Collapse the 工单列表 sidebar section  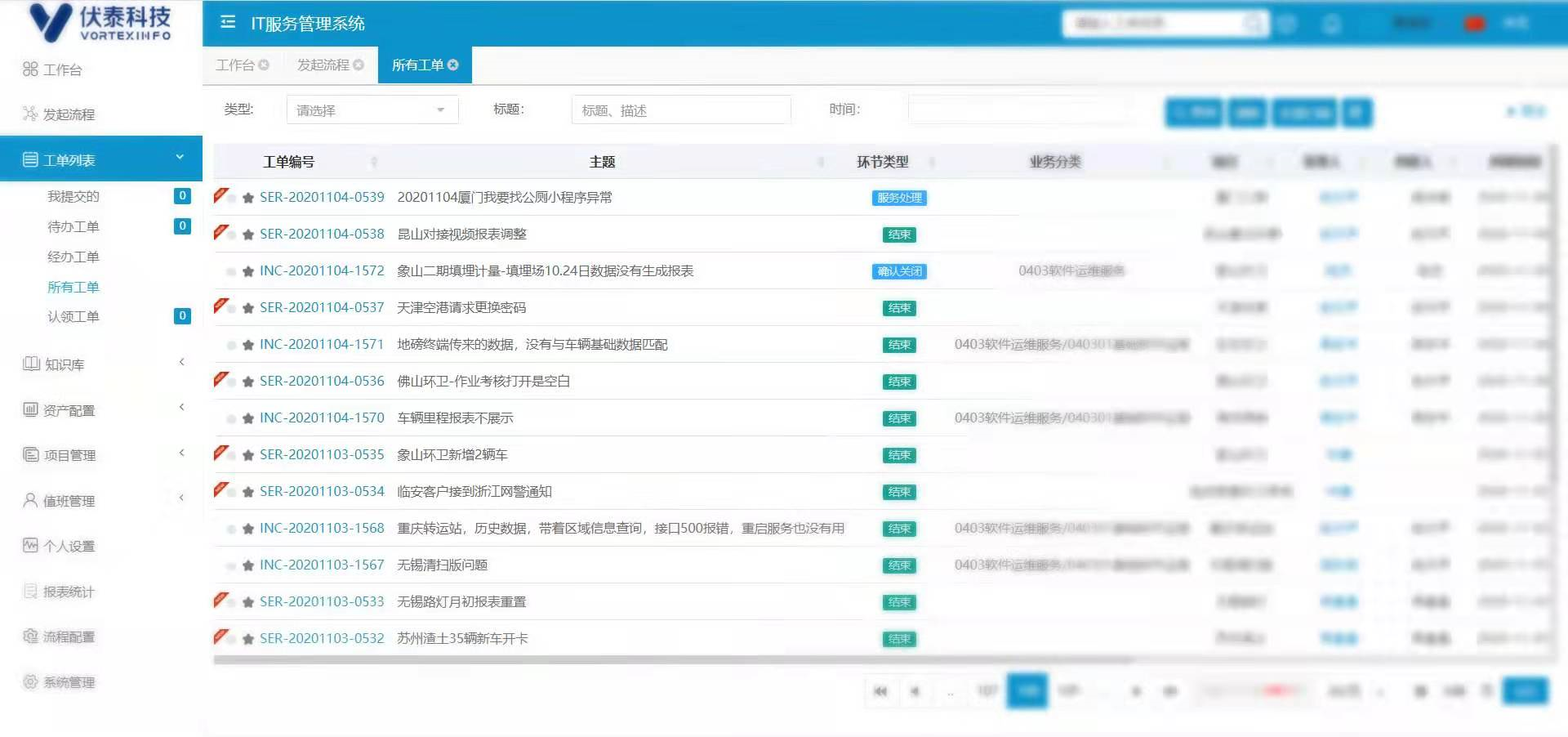[180, 158]
